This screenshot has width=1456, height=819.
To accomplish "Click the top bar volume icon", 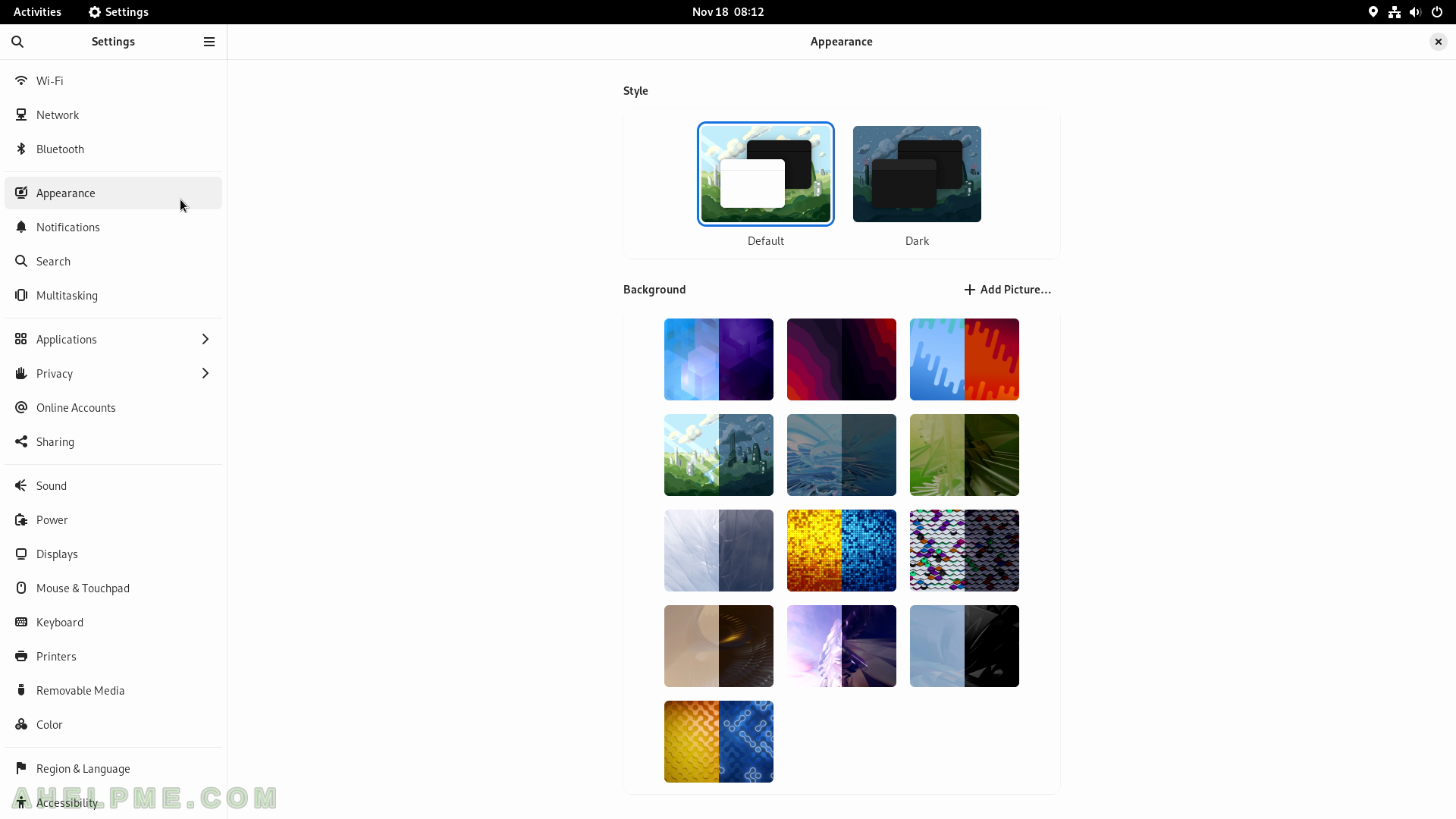I will (x=1415, y=12).
